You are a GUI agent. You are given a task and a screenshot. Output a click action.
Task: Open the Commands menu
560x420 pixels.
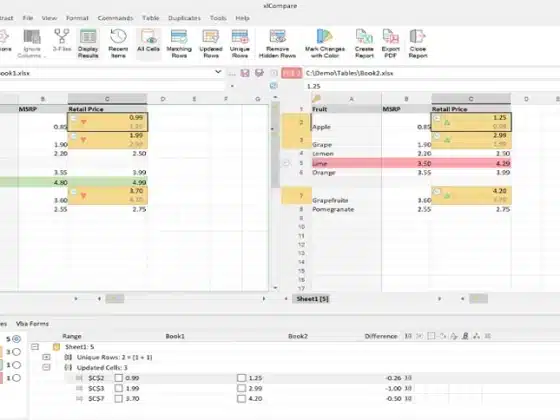pyautogui.click(x=115, y=18)
